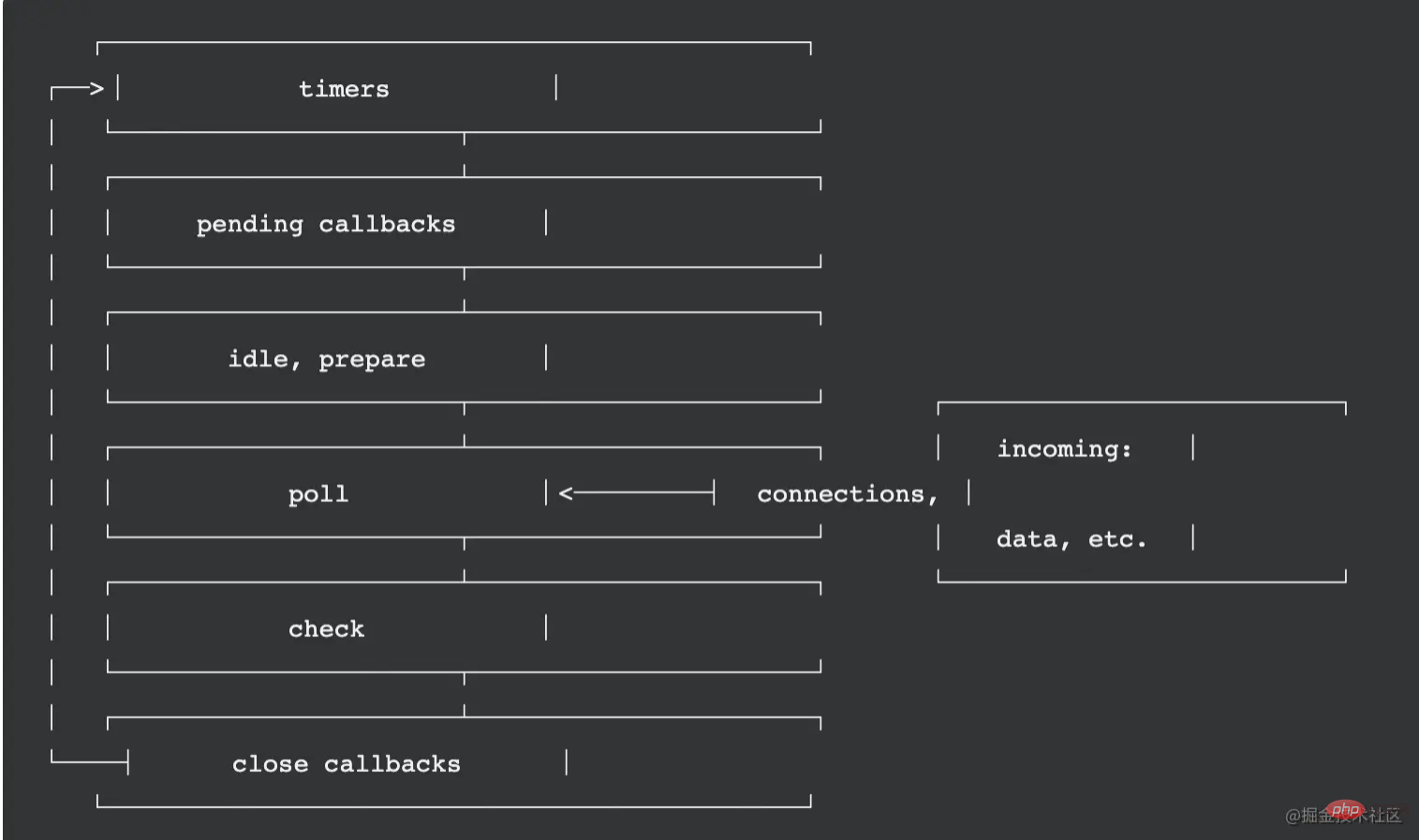Click connector between check and close callbacks
Screen dimensions: 1419x840
coord(465,694)
